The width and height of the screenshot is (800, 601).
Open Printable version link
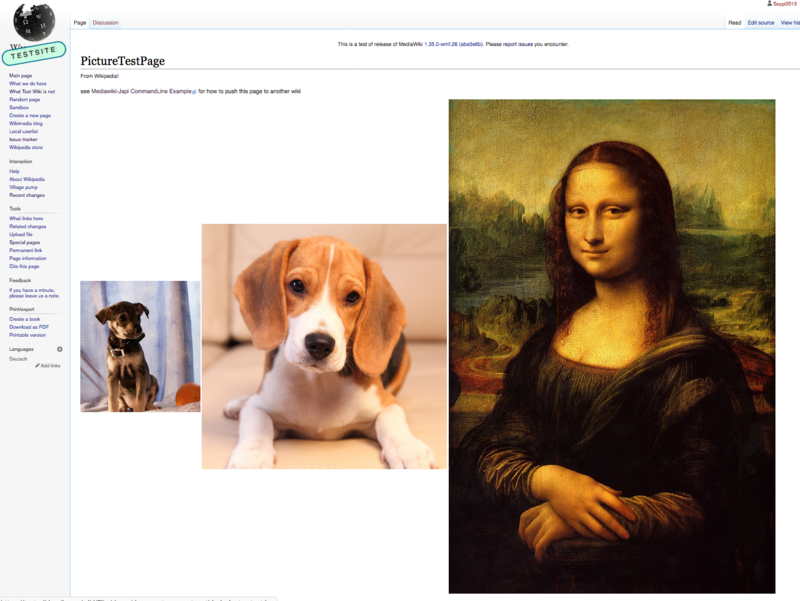[x=28, y=335]
